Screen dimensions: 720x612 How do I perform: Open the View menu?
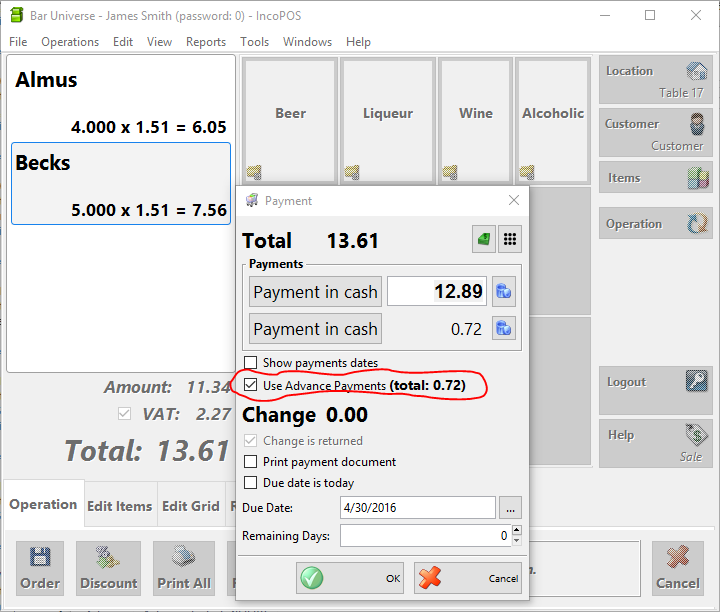click(159, 42)
